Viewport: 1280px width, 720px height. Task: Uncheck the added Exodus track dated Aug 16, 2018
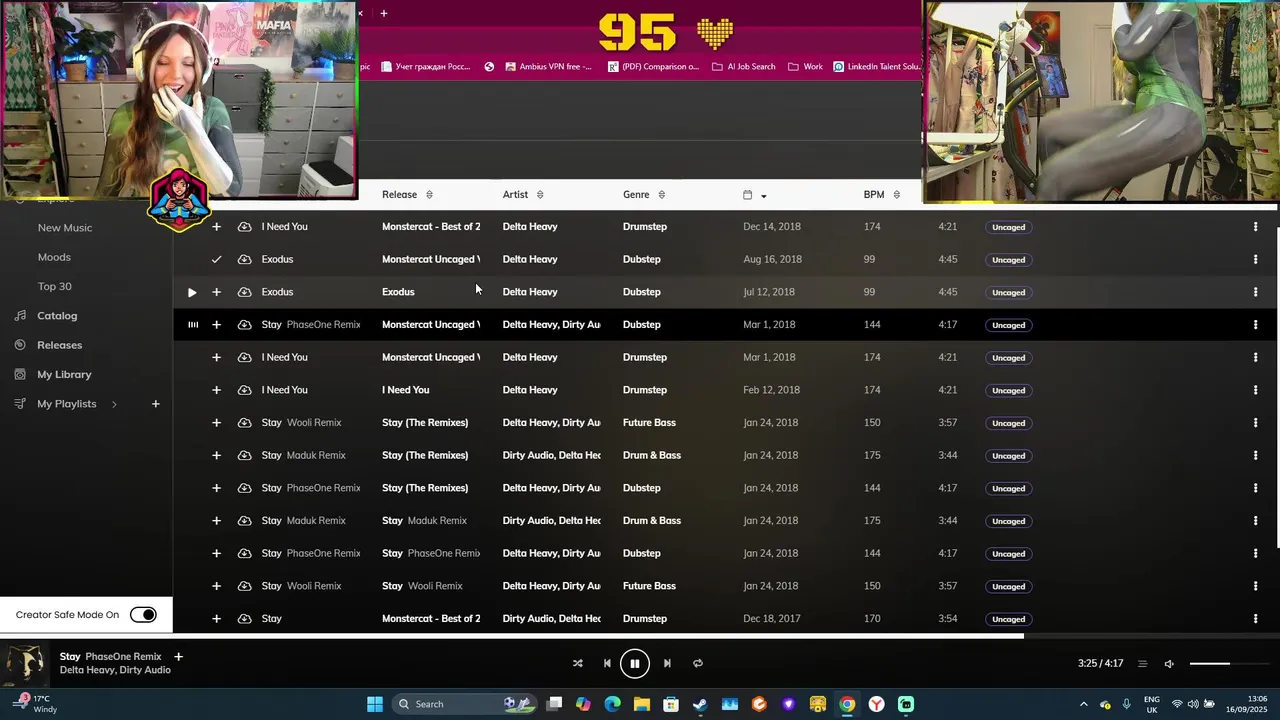coord(216,260)
